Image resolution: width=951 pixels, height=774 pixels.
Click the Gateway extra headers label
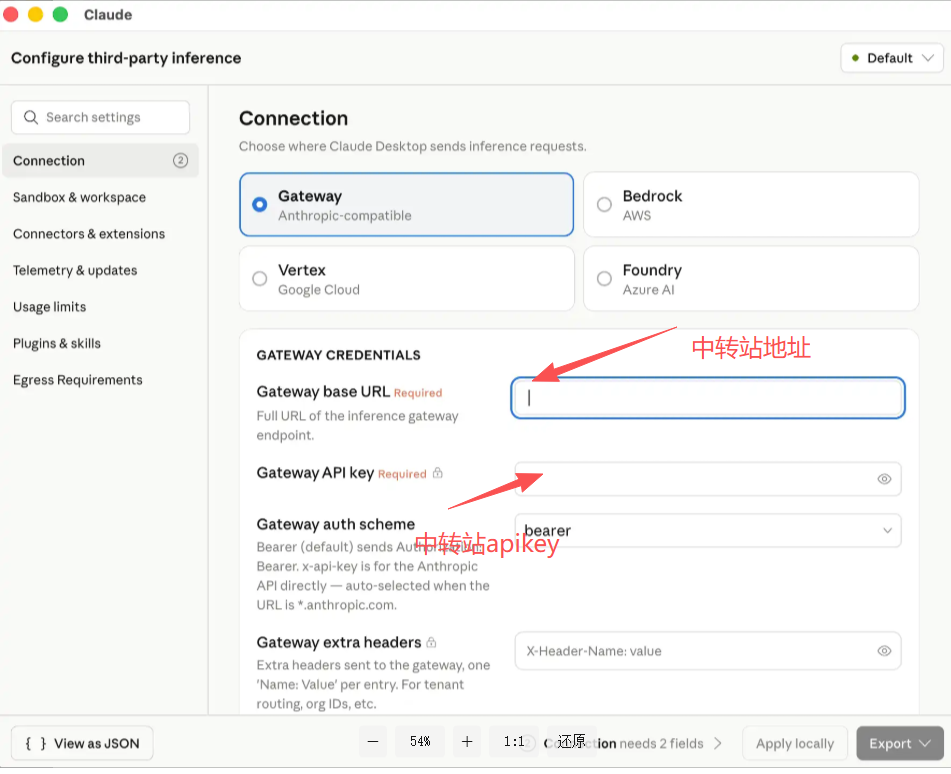(339, 642)
